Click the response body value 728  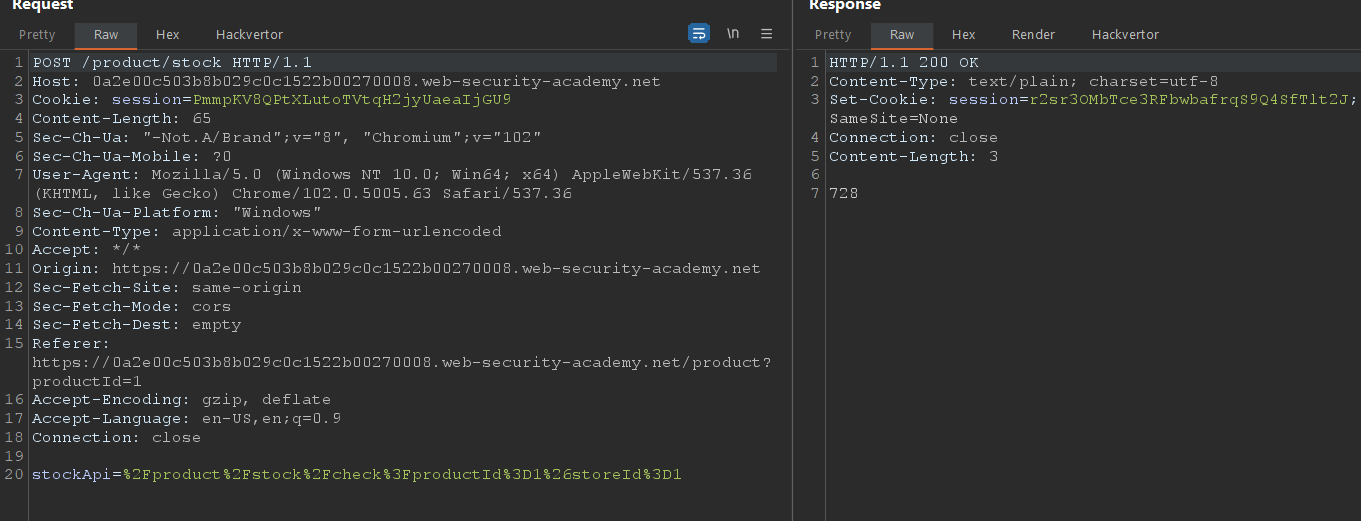pos(843,194)
